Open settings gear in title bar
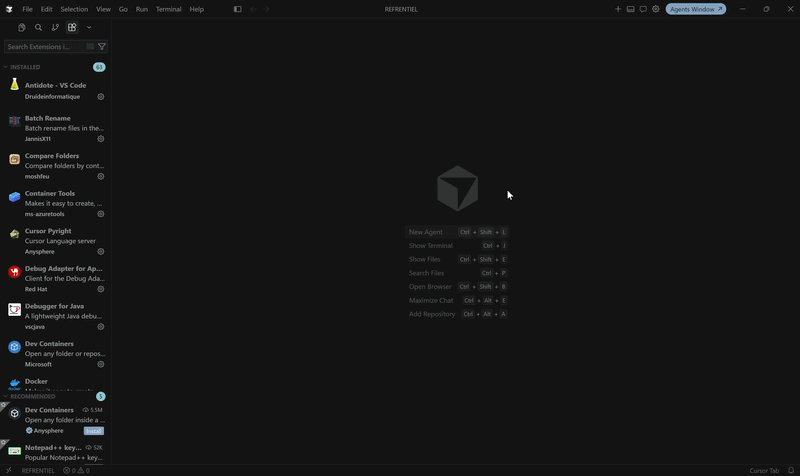 click(x=656, y=9)
